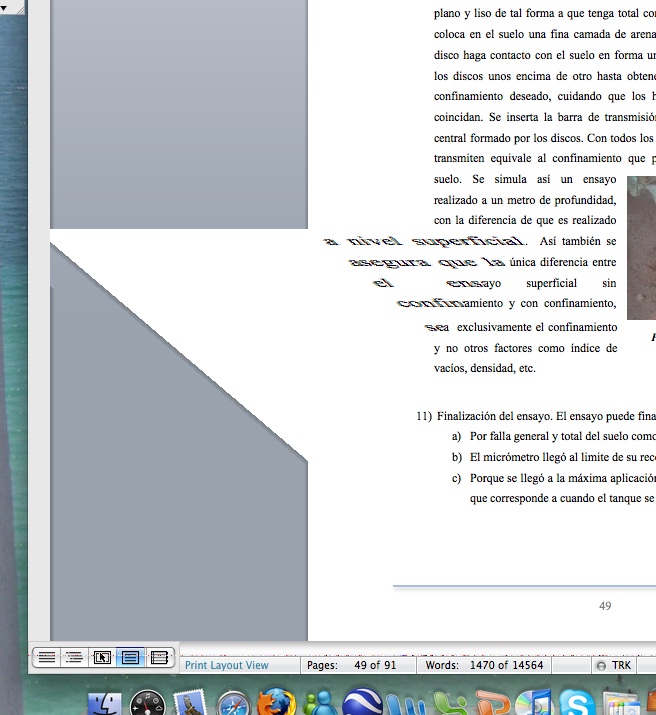656x715 pixels.
Task: Click the Words 1470 of 14564 counter
Action: (484, 665)
